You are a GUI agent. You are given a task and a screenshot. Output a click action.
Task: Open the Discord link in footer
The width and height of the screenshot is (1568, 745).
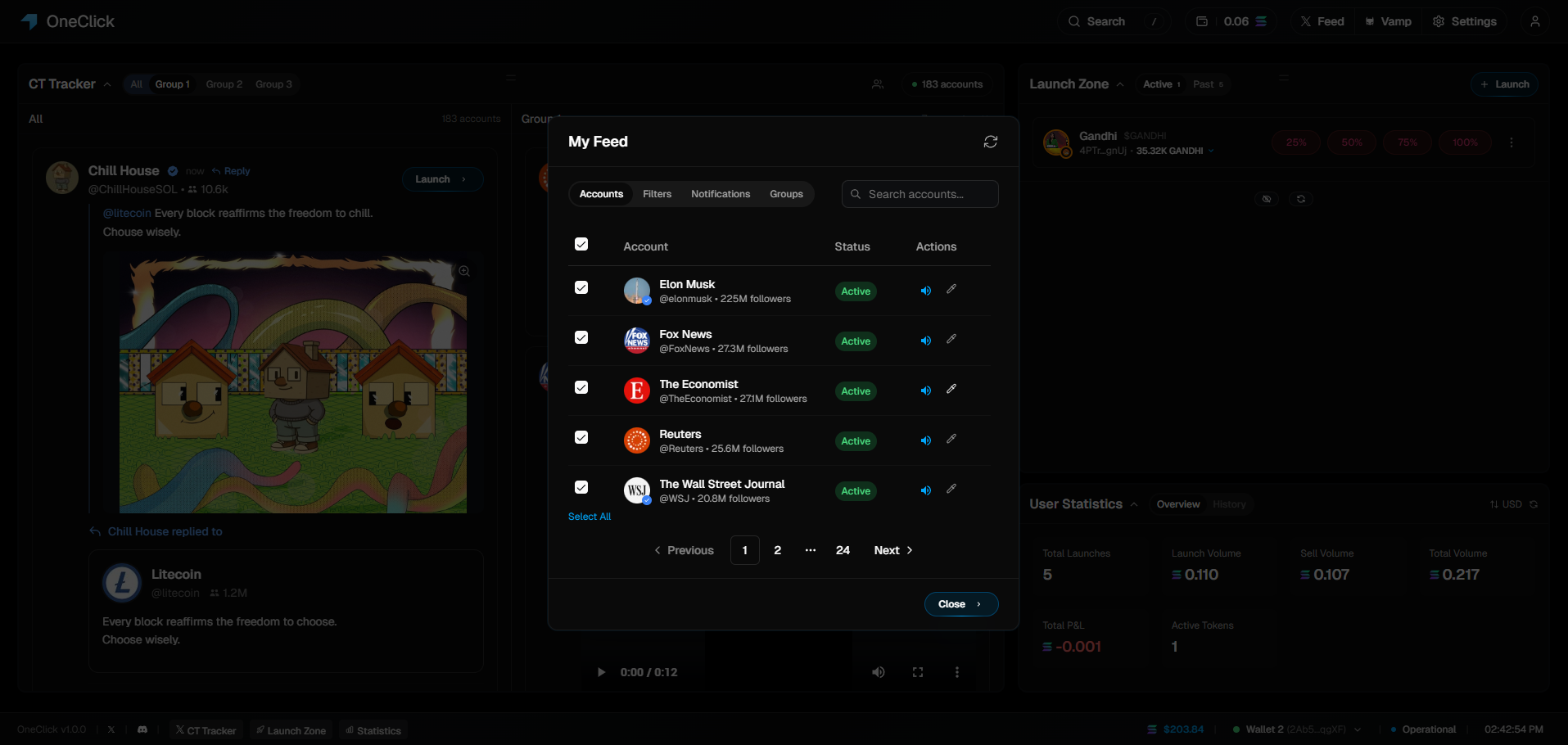(x=142, y=729)
